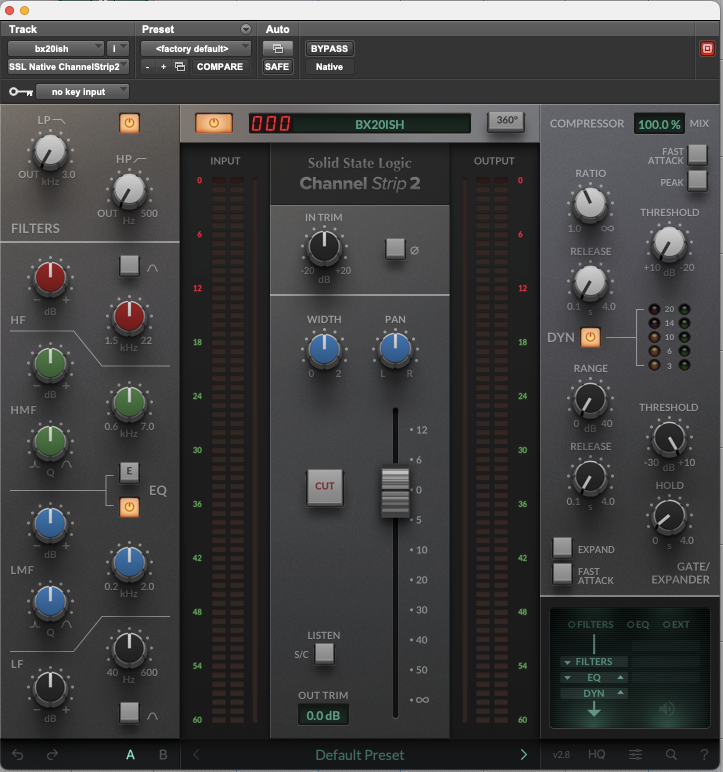Click the compressor THRESHOLD knob

[669, 242]
